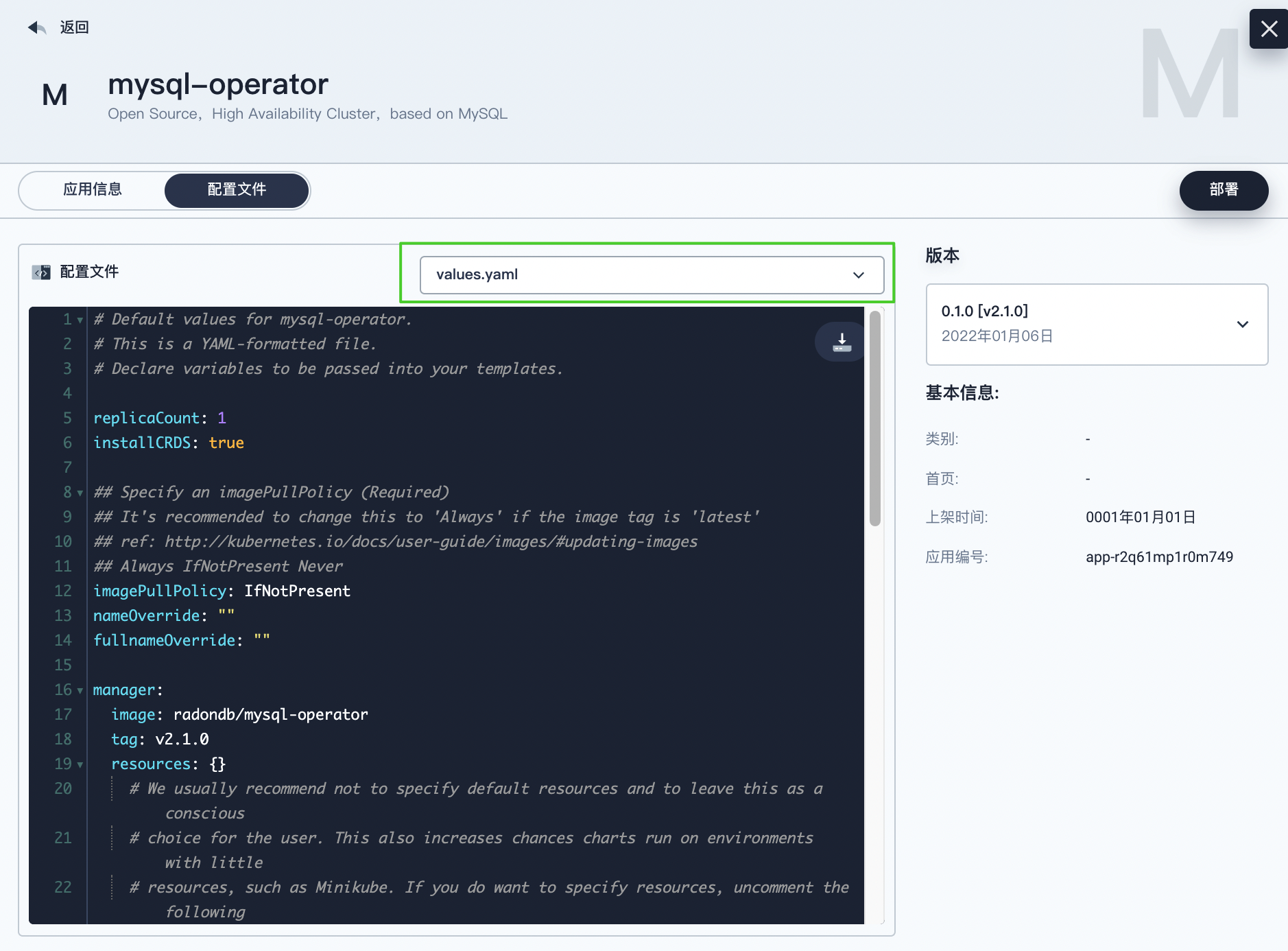Click the '## Always IfNotPresent Never' comment
1288x951 pixels.
[218, 566]
